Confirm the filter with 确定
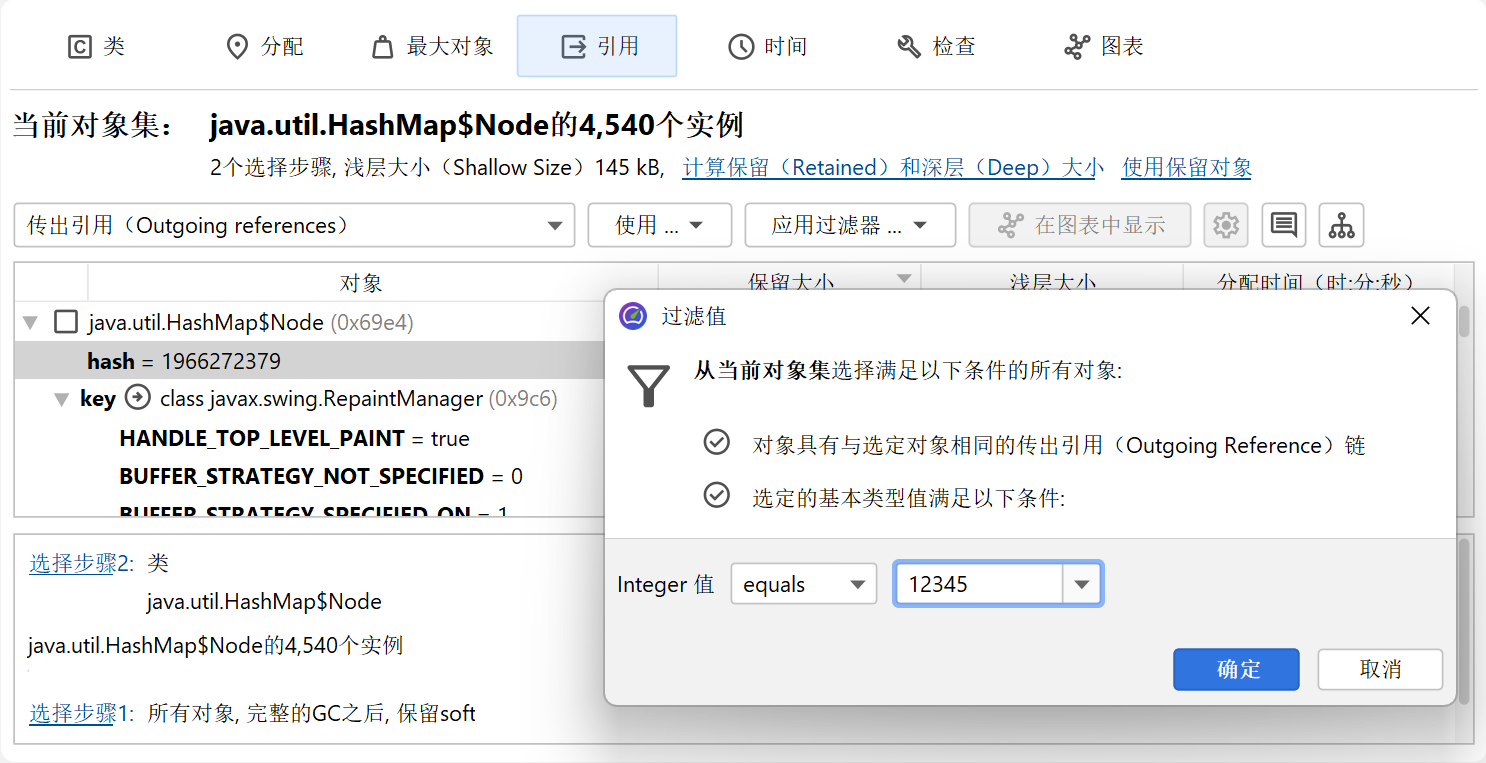This screenshot has height=763, width=1486. [x=1236, y=670]
